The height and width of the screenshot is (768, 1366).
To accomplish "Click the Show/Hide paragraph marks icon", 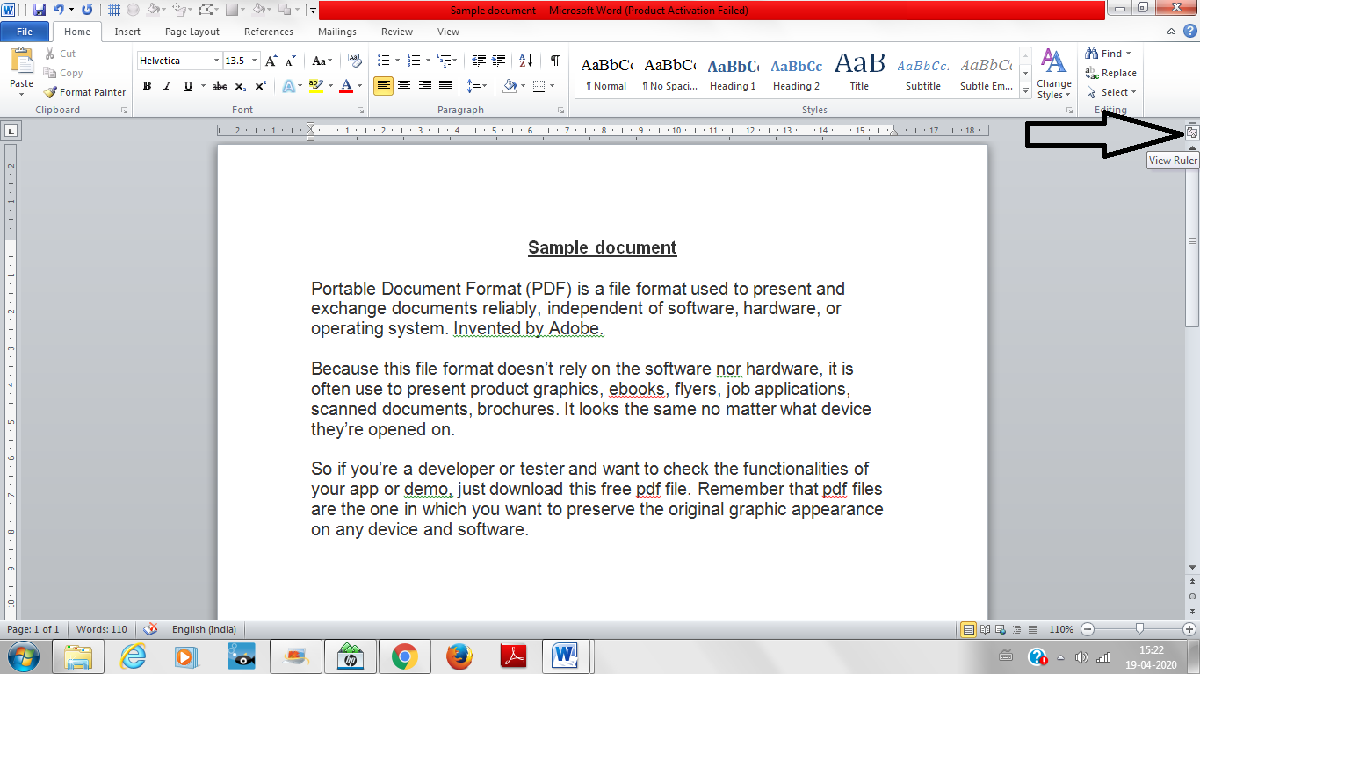I will coord(555,60).
